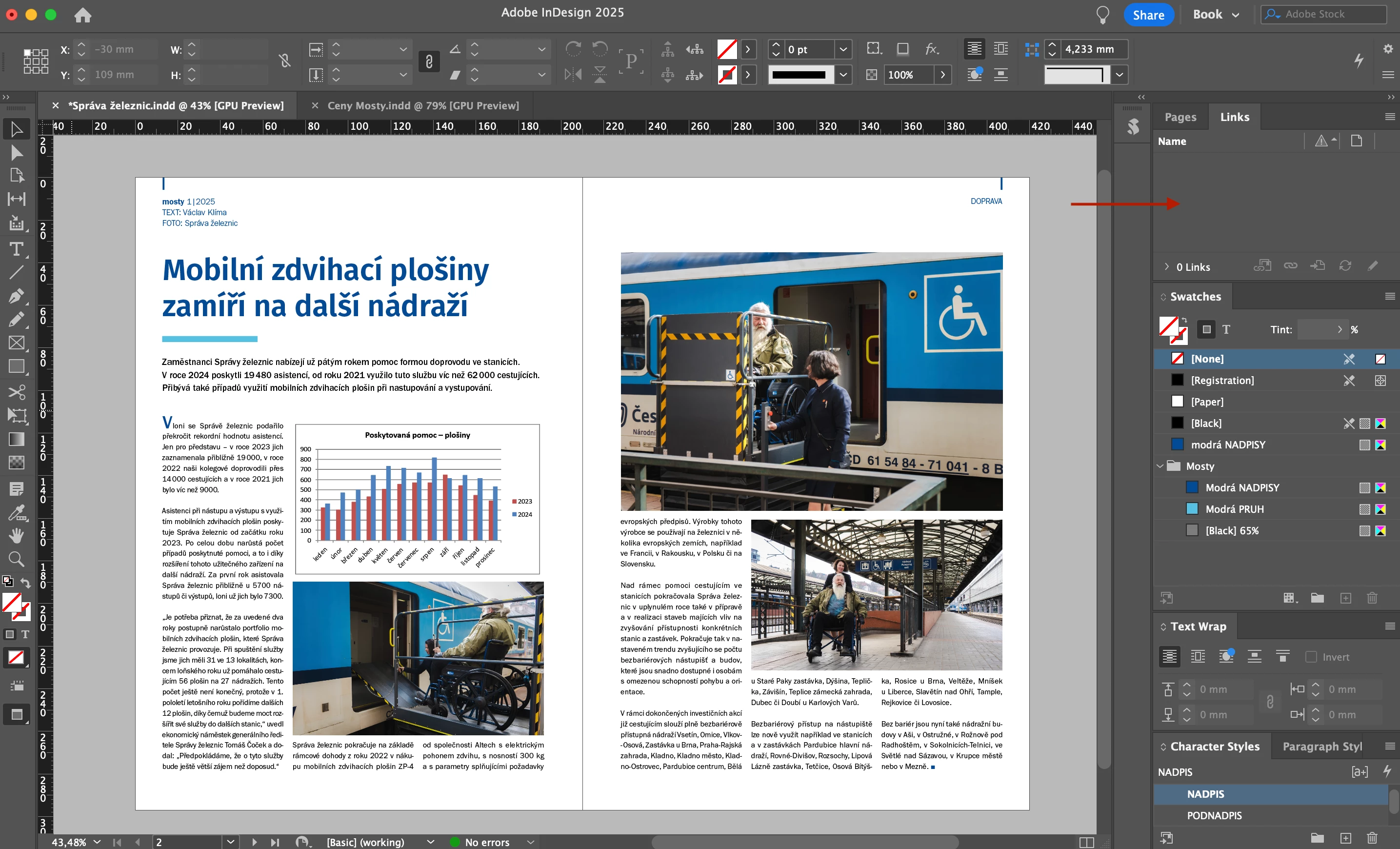Select the Zoom tool in toolbar

coord(17,559)
